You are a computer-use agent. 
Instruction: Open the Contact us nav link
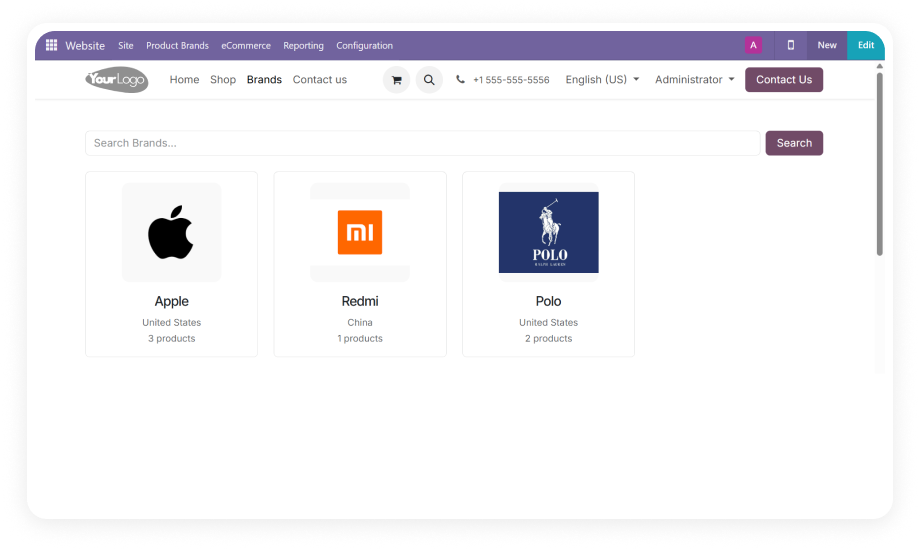click(x=320, y=79)
